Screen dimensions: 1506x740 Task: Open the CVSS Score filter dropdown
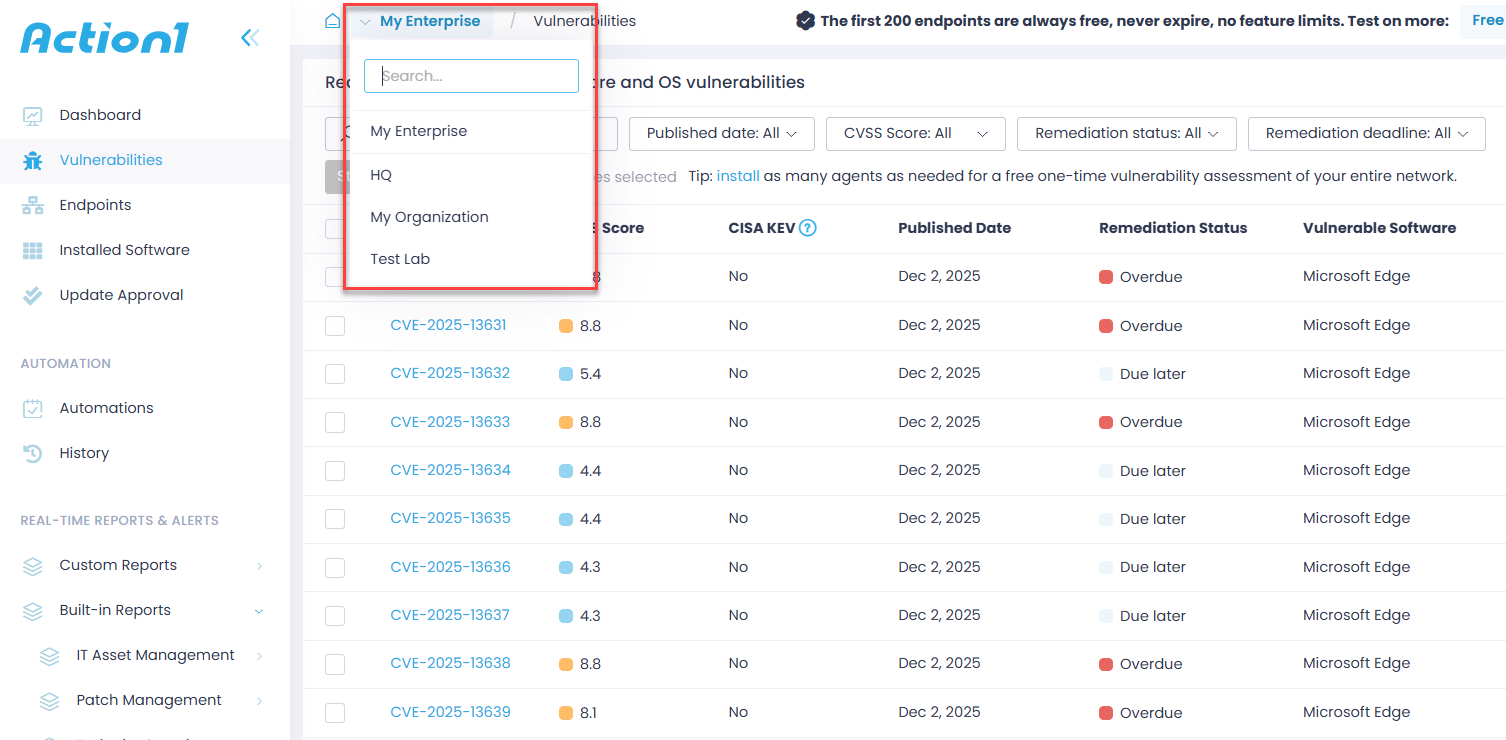(915, 133)
